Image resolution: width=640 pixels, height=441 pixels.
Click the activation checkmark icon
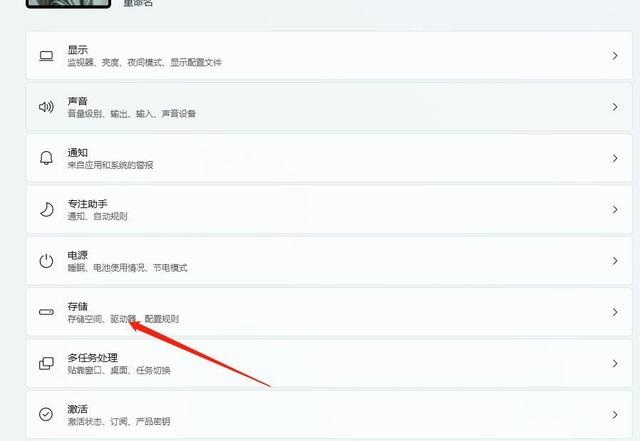[46, 414]
